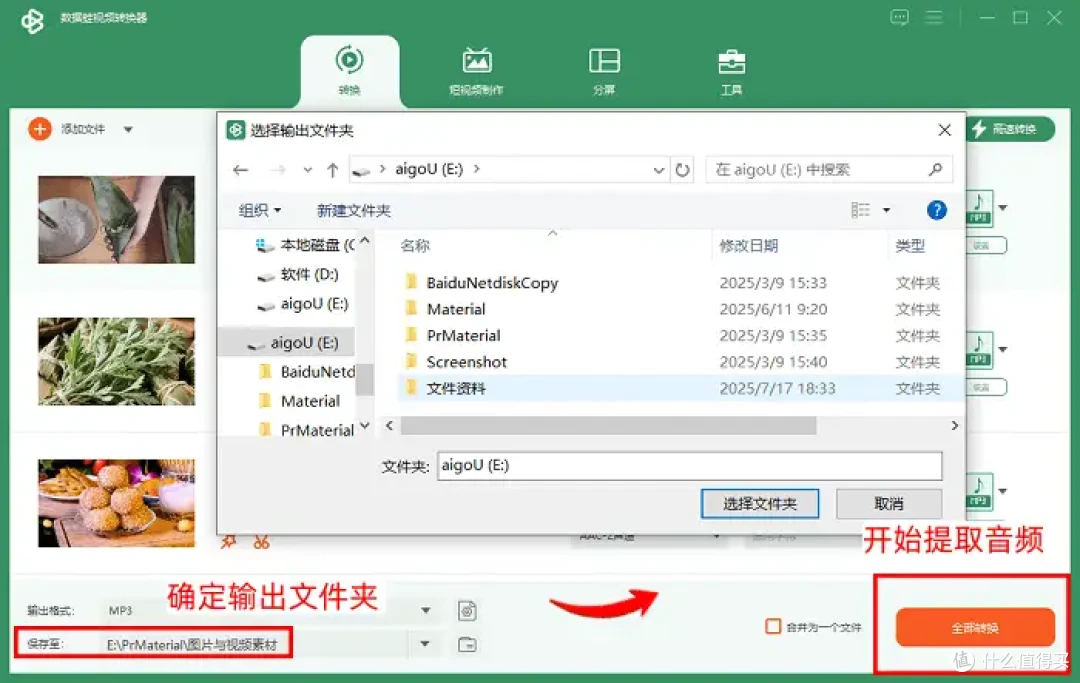Open the save path dropdown arrow
The width and height of the screenshot is (1080, 683).
tap(425, 644)
